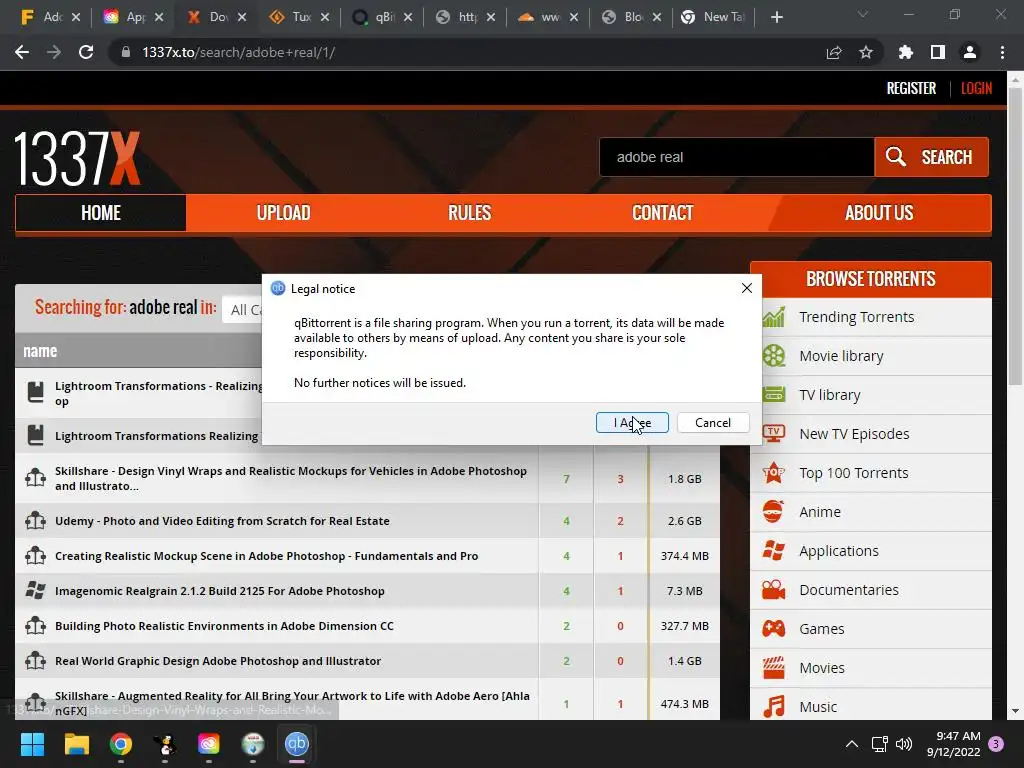Screen dimensions: 1024x768
Task: Reload the 1337x page
Action: (x=86, y=52)
